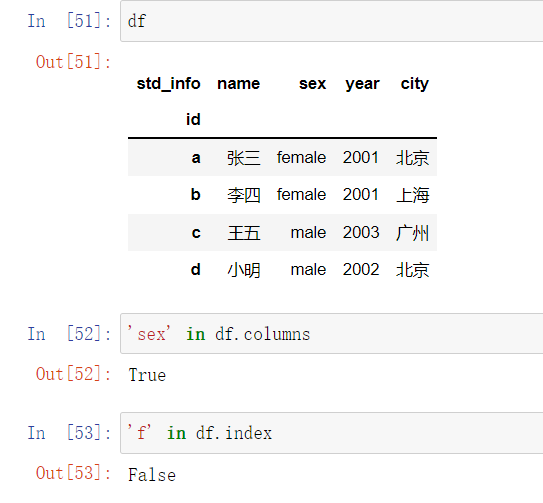The image size is (543, 503).
Task: Click female in row b
Action: [x=301, y=194]
